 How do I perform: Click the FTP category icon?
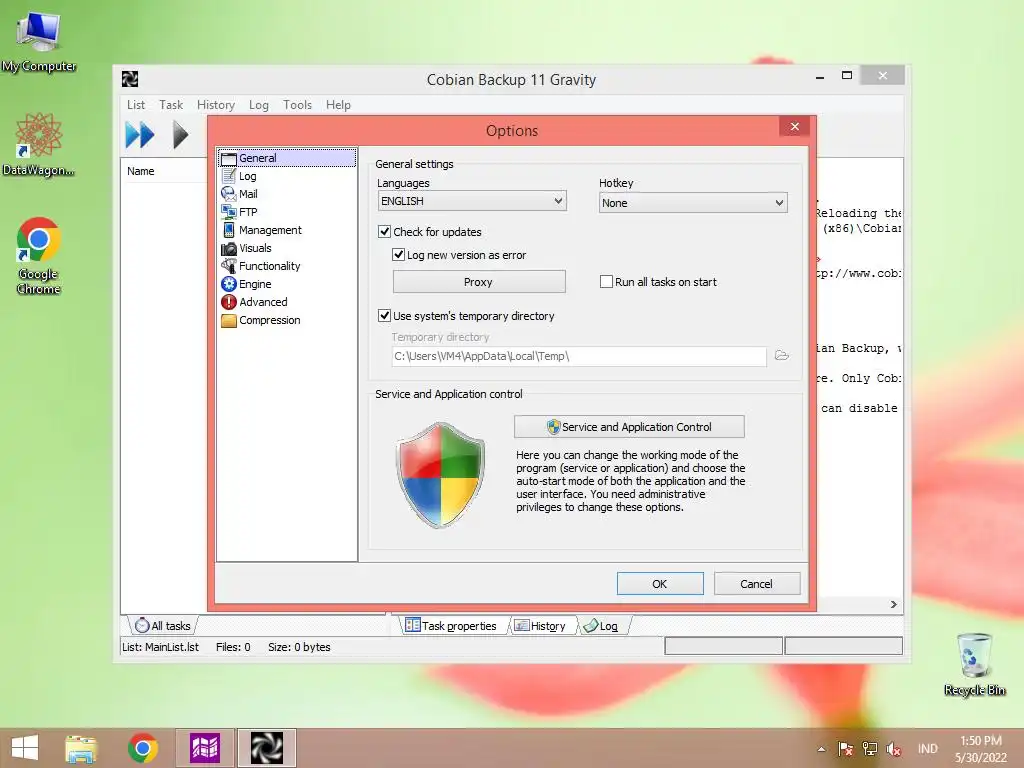pyautogui.click(x=229, y=212)
